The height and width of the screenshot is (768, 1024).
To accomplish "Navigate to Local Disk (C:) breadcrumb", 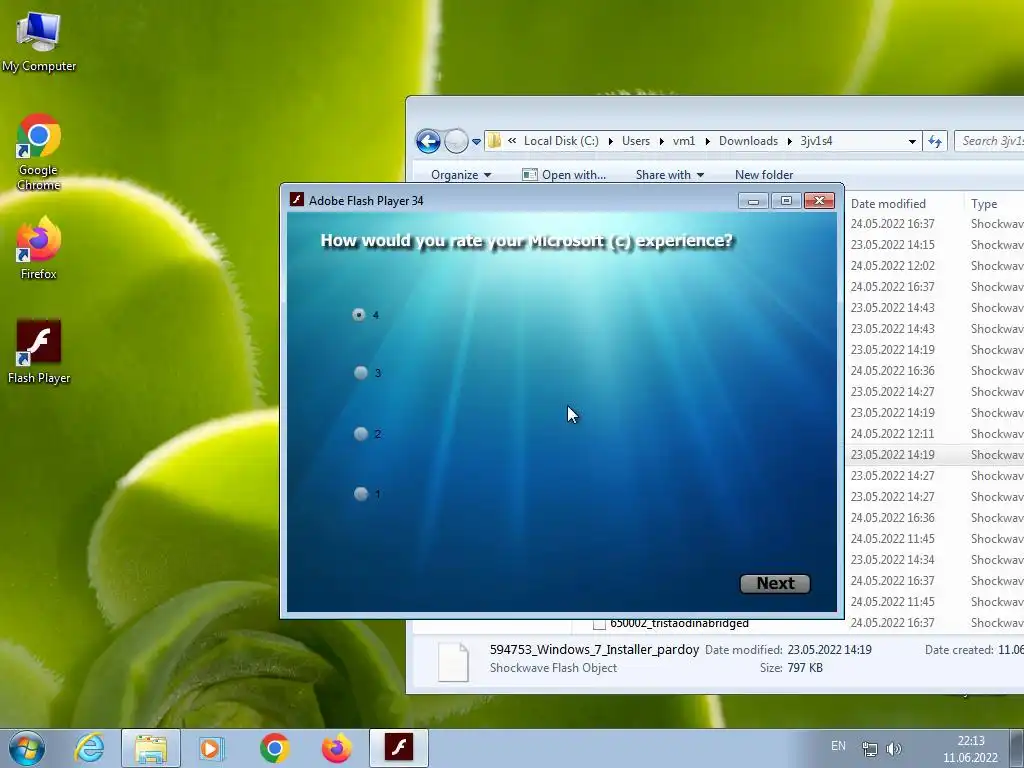I will tap(561, 141).
